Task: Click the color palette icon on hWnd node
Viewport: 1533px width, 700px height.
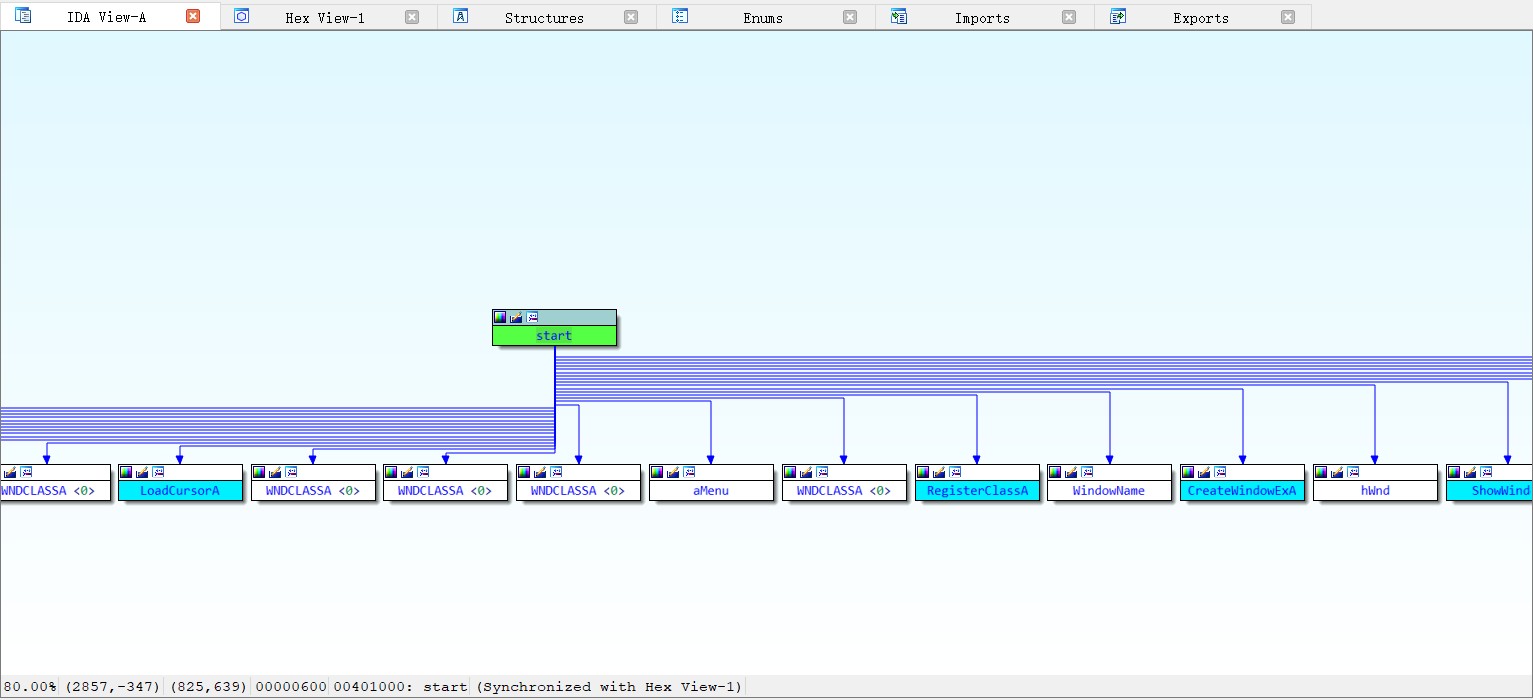Action: click(1321, 472)
